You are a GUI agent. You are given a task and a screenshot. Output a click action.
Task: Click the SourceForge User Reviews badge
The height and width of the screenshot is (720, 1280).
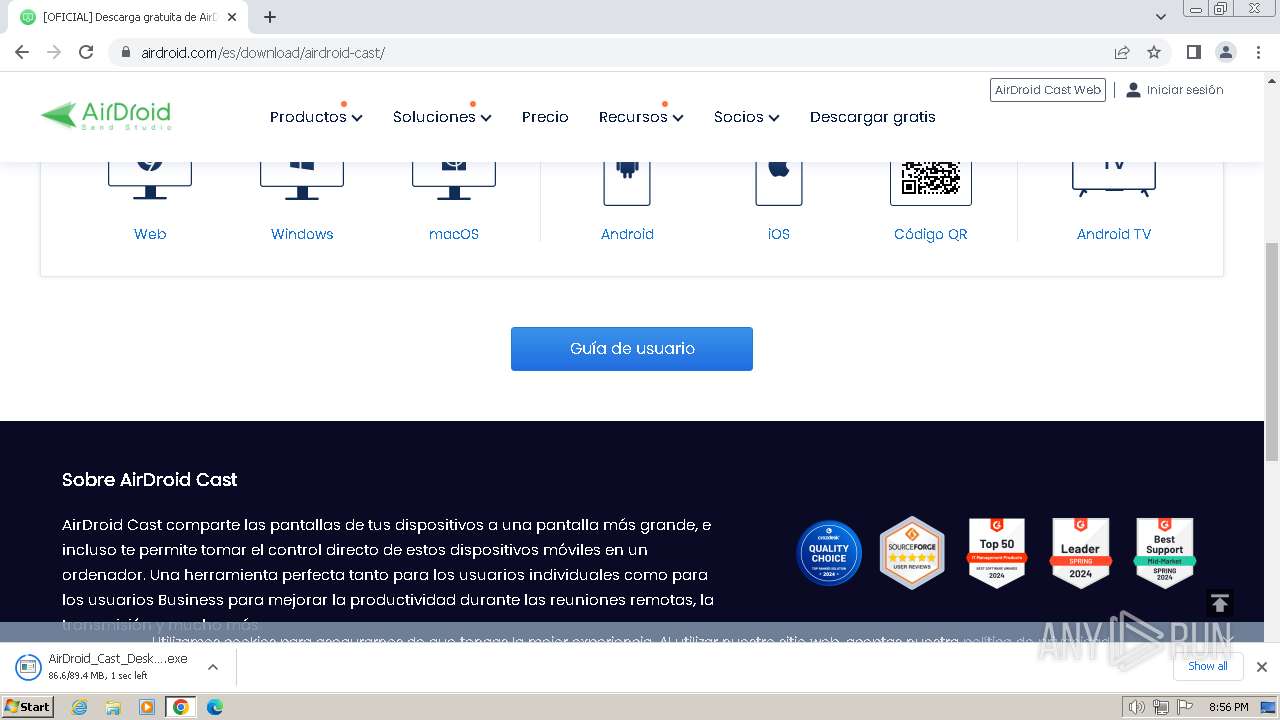[912, 553]
